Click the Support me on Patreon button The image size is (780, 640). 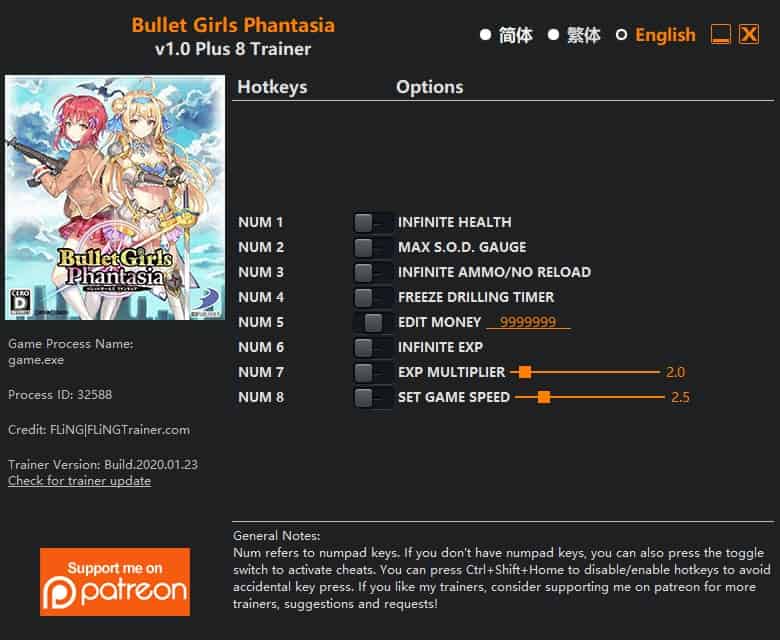pos(115,582)
